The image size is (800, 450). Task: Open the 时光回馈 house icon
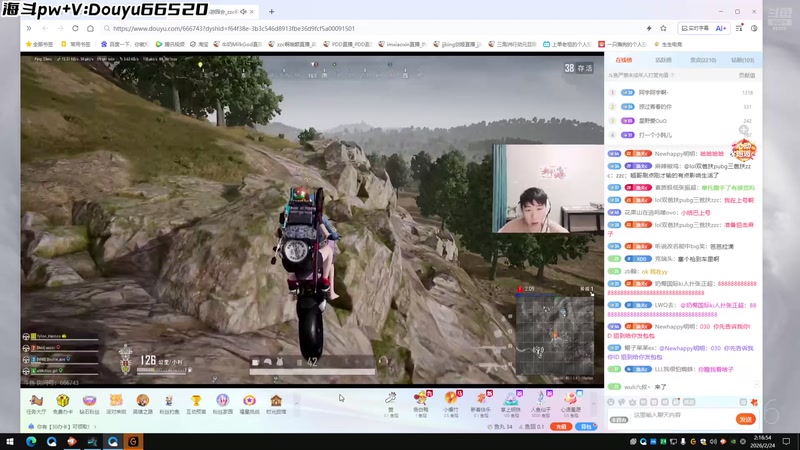tap(276, 403)
